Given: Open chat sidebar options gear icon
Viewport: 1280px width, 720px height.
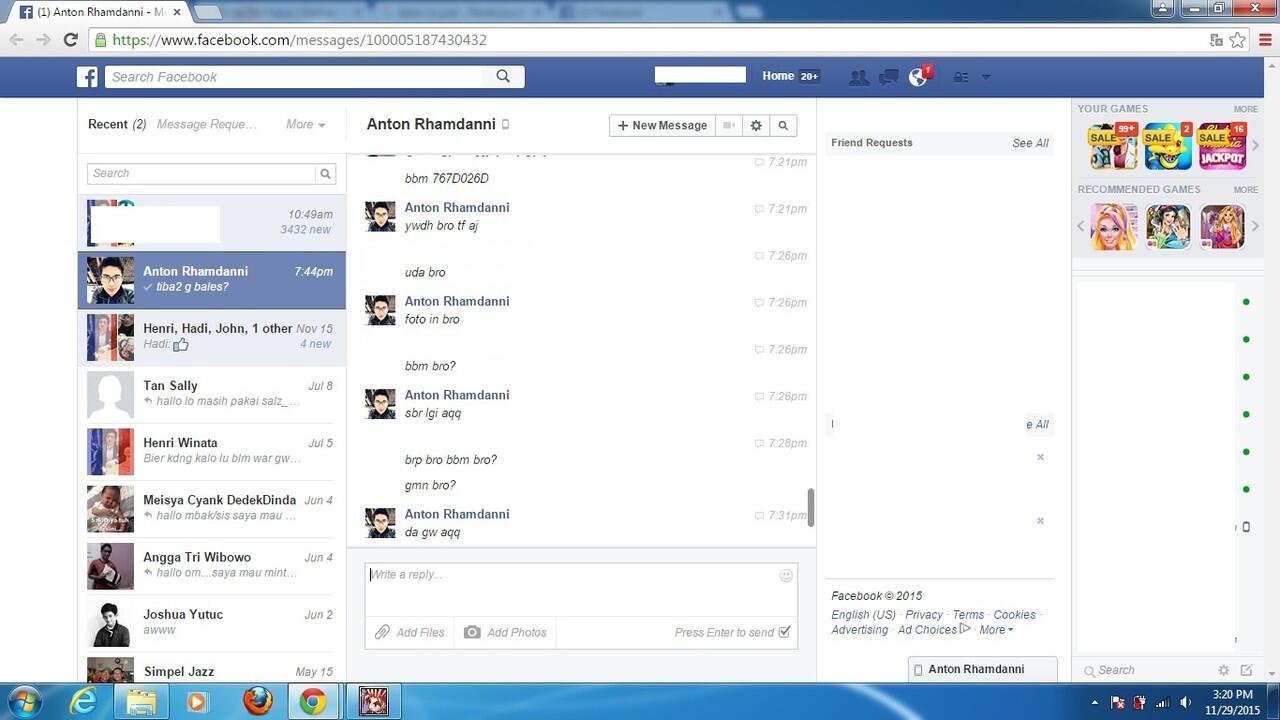Looking at the screenshot, I should click(1223, 670).
